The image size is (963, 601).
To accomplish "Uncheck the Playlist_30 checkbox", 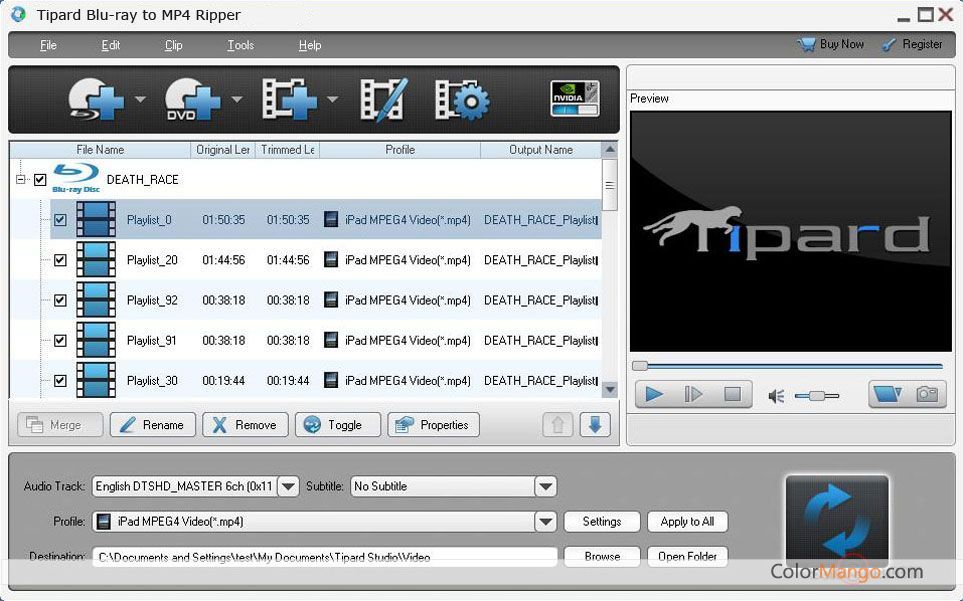I will (60, 381).
